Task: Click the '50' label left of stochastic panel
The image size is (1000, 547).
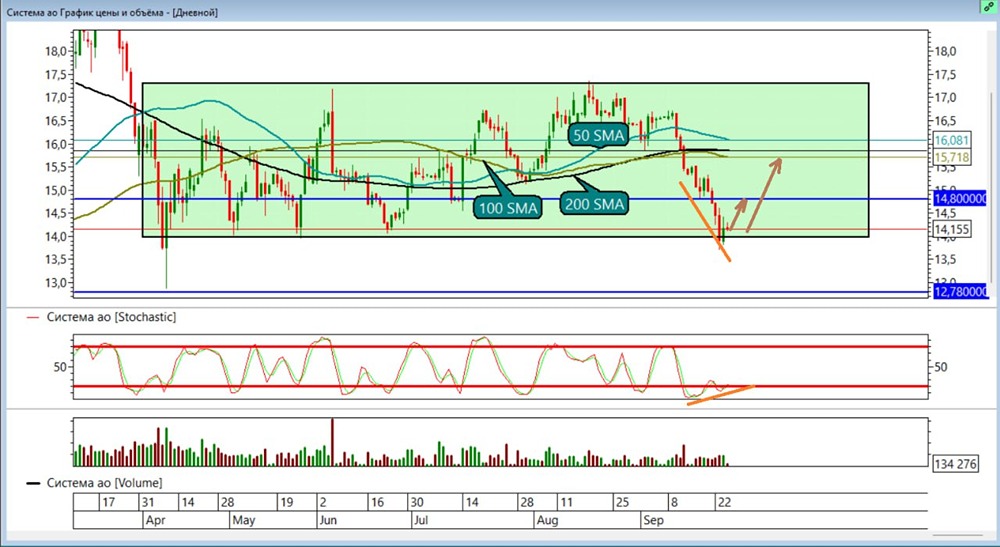Action: click(61, 367)
